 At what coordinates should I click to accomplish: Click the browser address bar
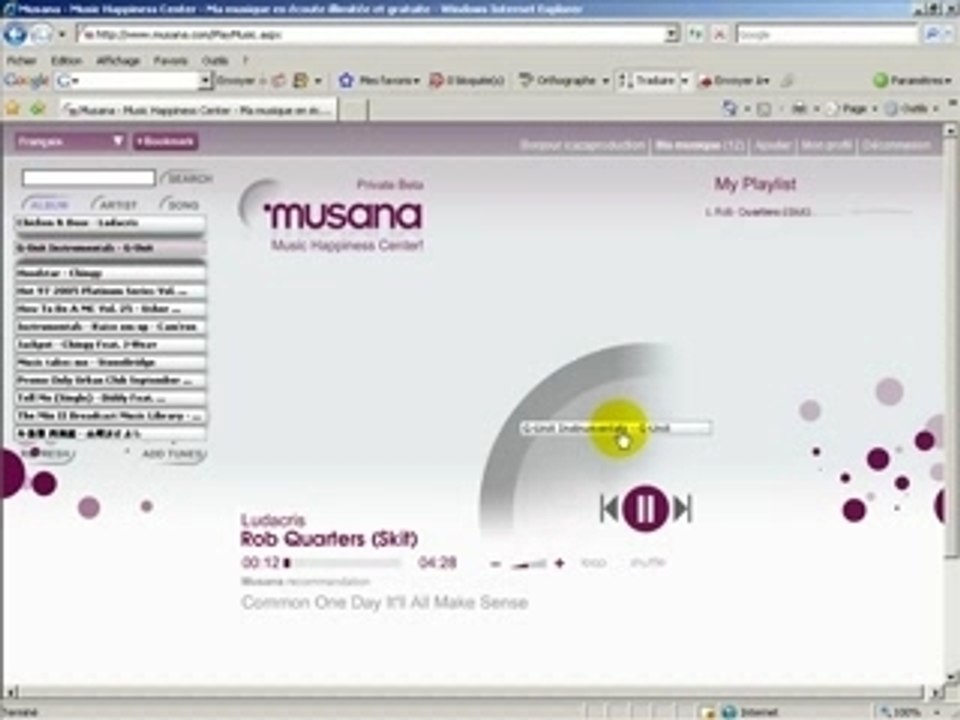tap(372, 35)
